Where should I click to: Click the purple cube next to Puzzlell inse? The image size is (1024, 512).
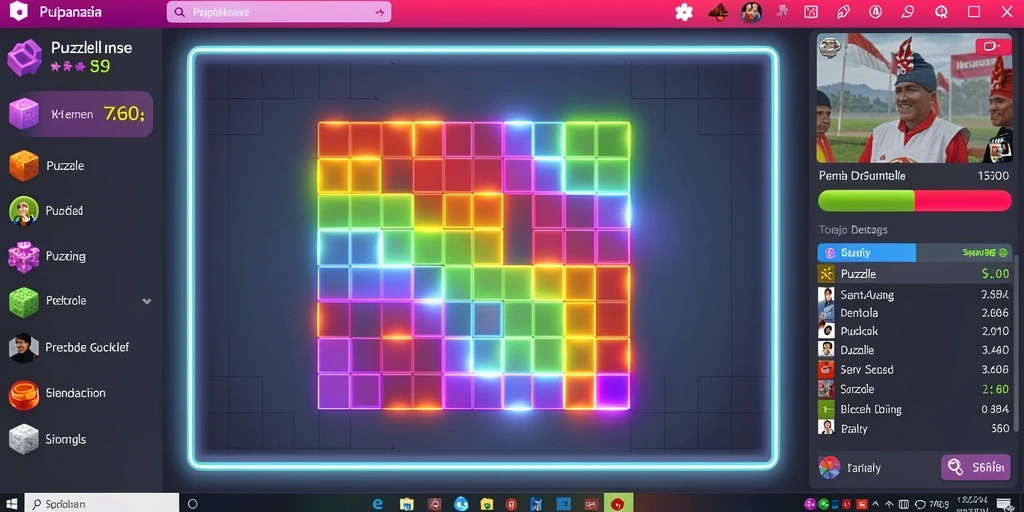[x=24, y=57]
